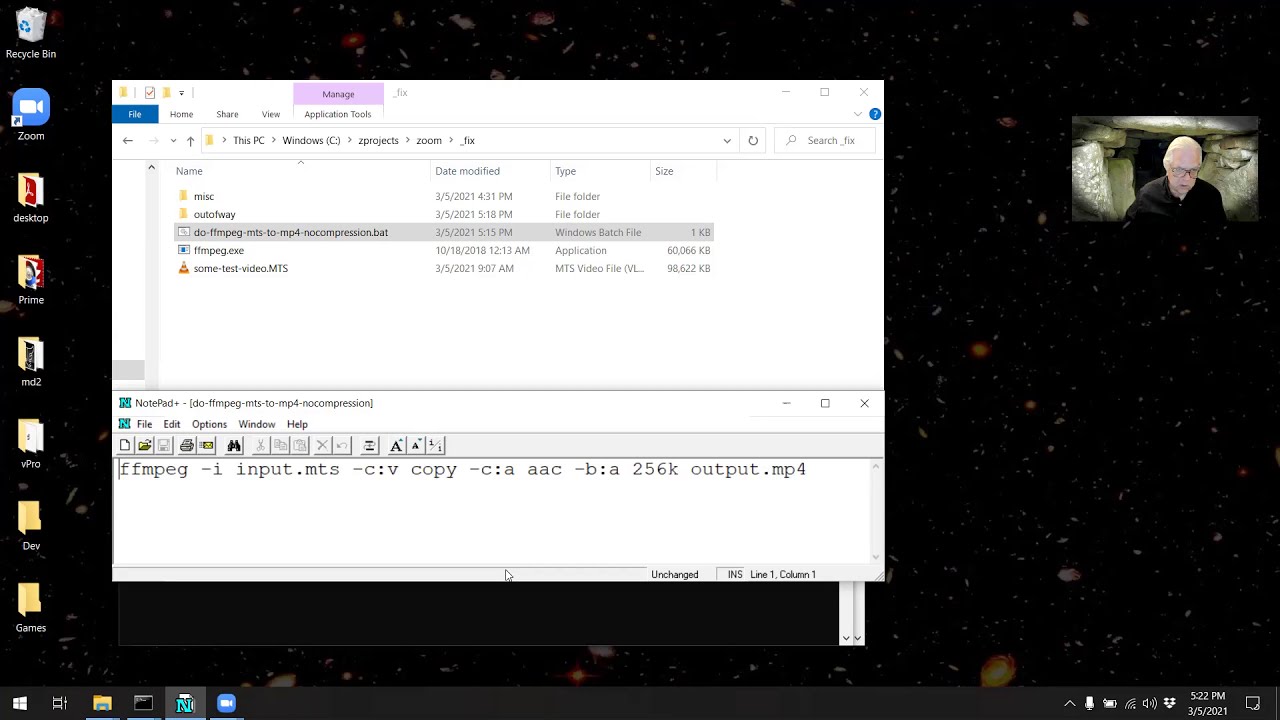
Task: Click the New document icon in NotePad+ toolbar
Action: click(125, 445)
